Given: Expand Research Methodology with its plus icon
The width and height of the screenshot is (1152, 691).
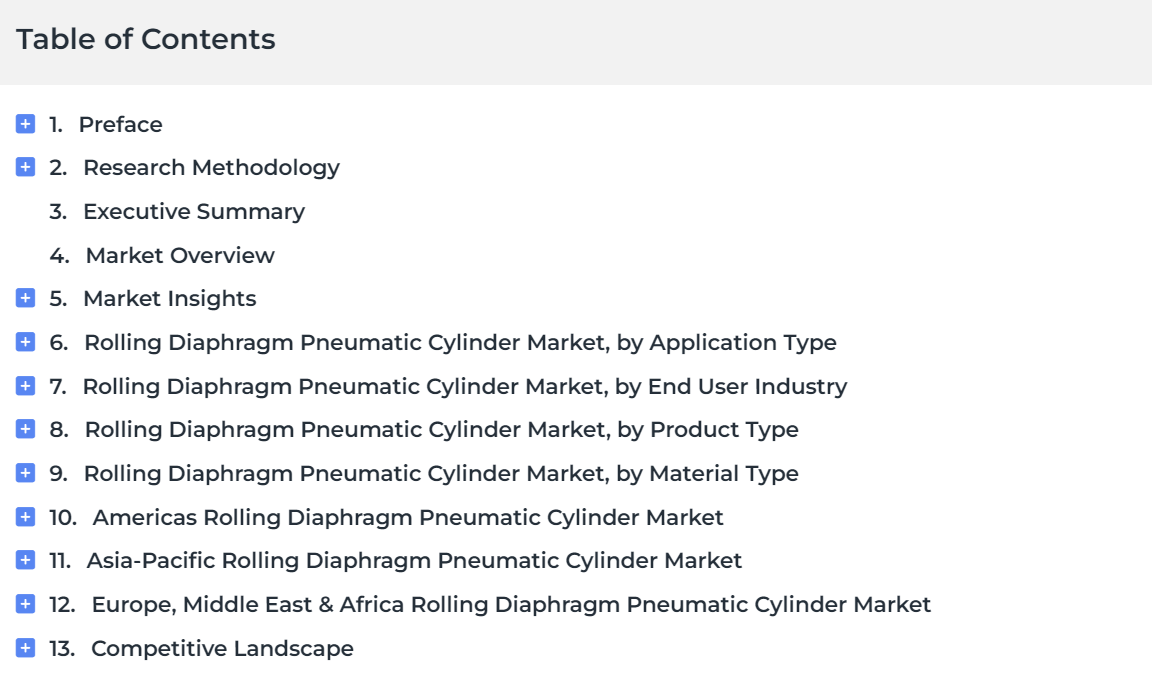Looking at the screenshot, I should click(x=25, y=167).
